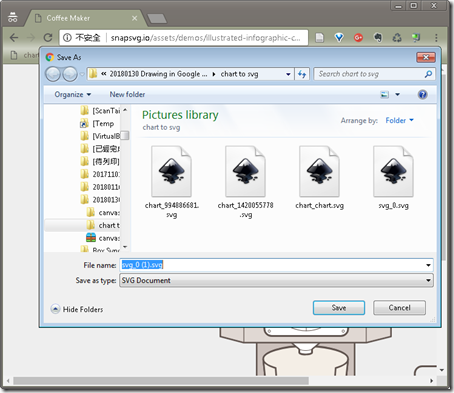Click the refresh folder arrows button
Screen dimensions: 454x393
pyautogui.click(x=302, y=74)
